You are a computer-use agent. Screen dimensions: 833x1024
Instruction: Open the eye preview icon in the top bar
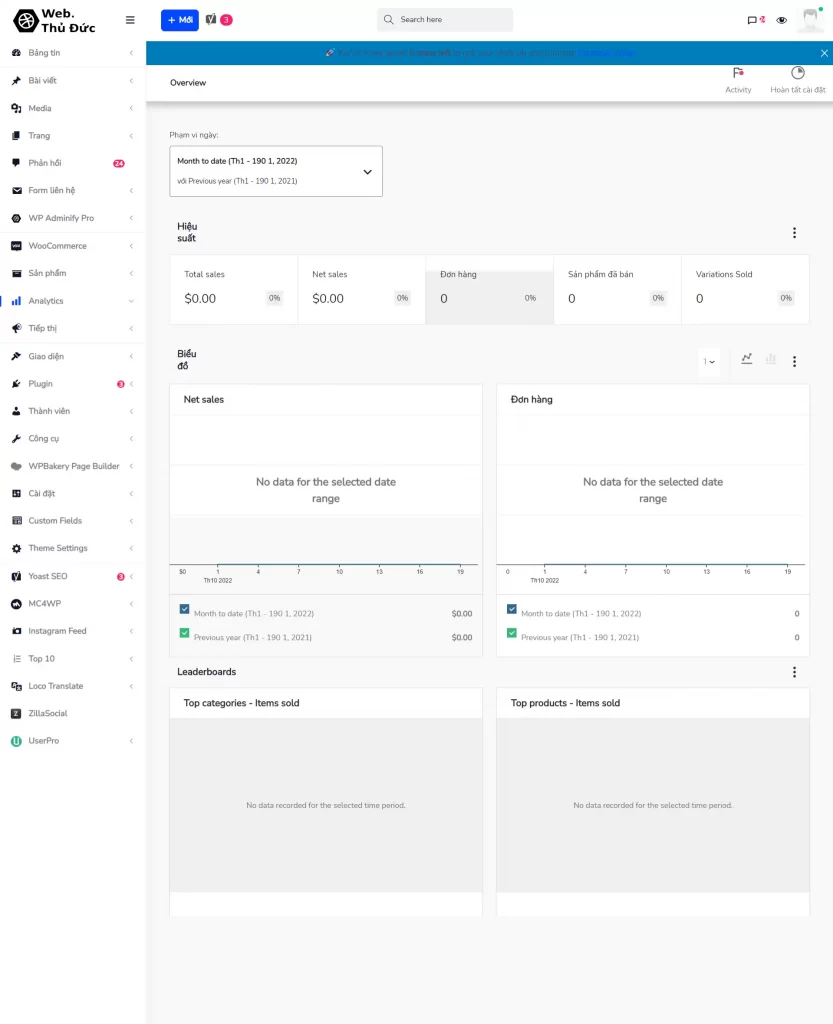(x=782, y=19)
